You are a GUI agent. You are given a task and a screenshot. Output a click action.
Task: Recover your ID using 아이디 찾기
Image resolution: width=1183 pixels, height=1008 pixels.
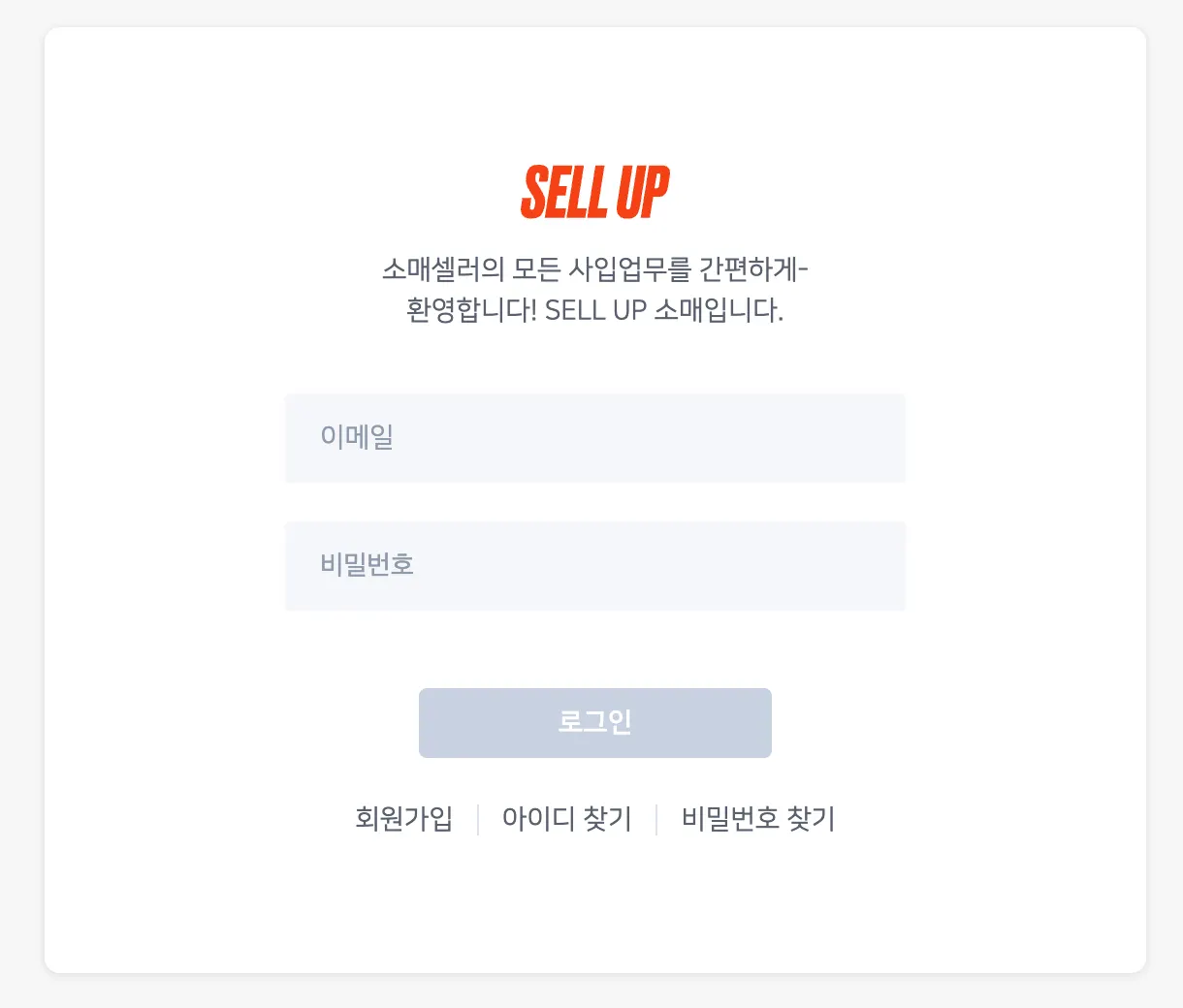[566, 819]
